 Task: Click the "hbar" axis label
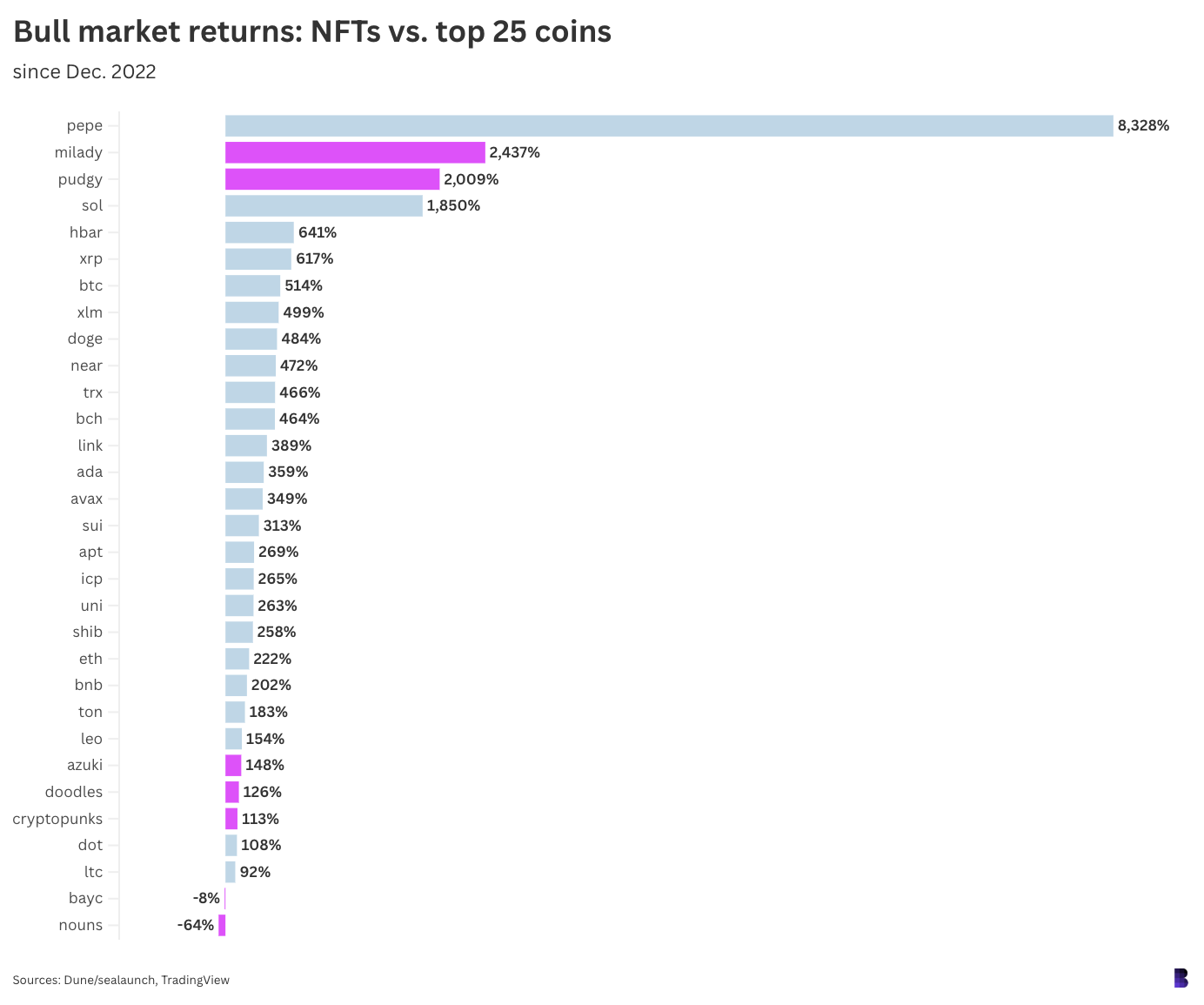[x=86, y=232]
